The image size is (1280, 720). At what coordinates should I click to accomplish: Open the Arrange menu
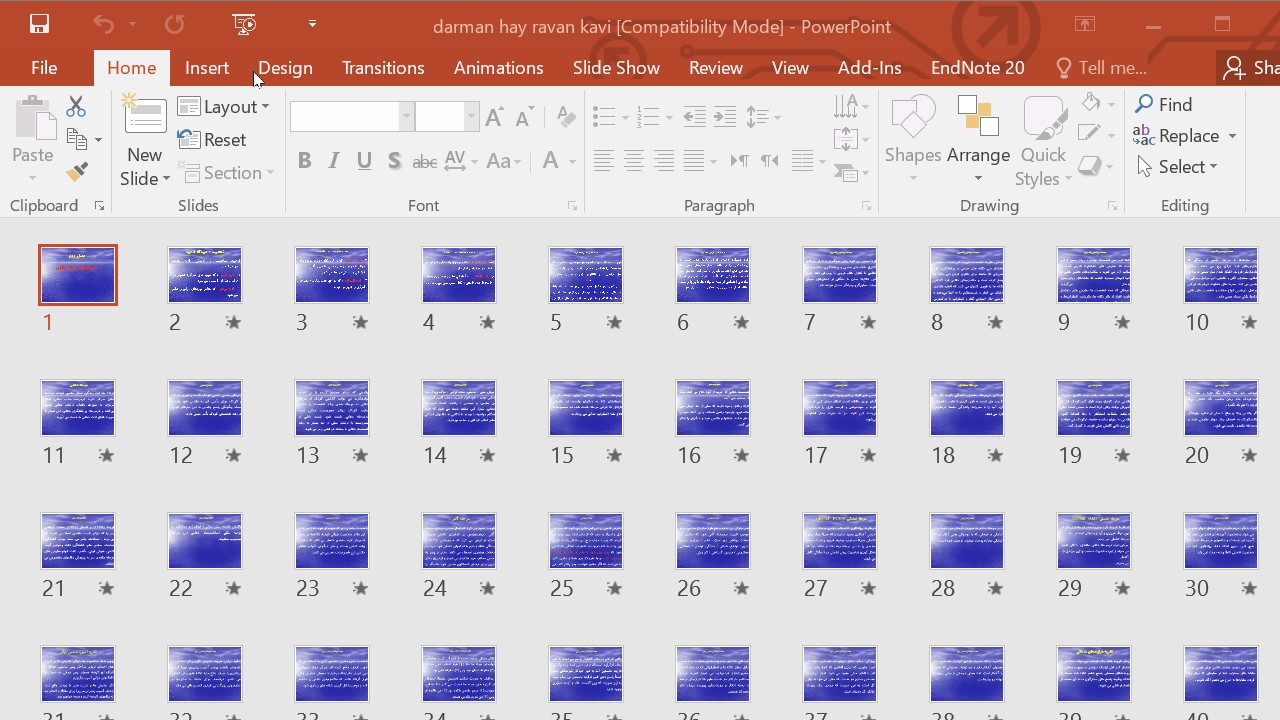click(978, 140)
